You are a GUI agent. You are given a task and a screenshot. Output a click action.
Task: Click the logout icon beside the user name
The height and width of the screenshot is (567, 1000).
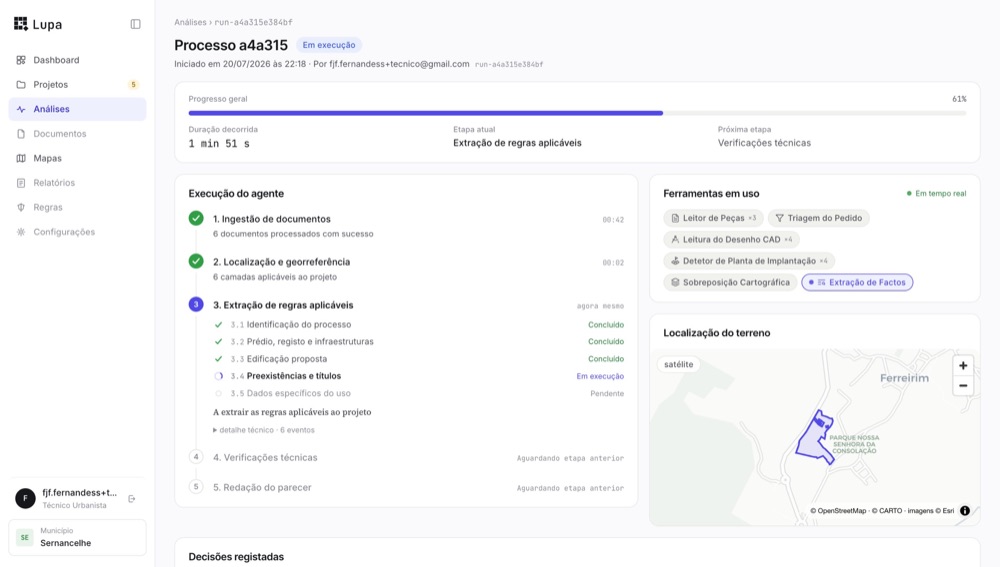point(131,499)
